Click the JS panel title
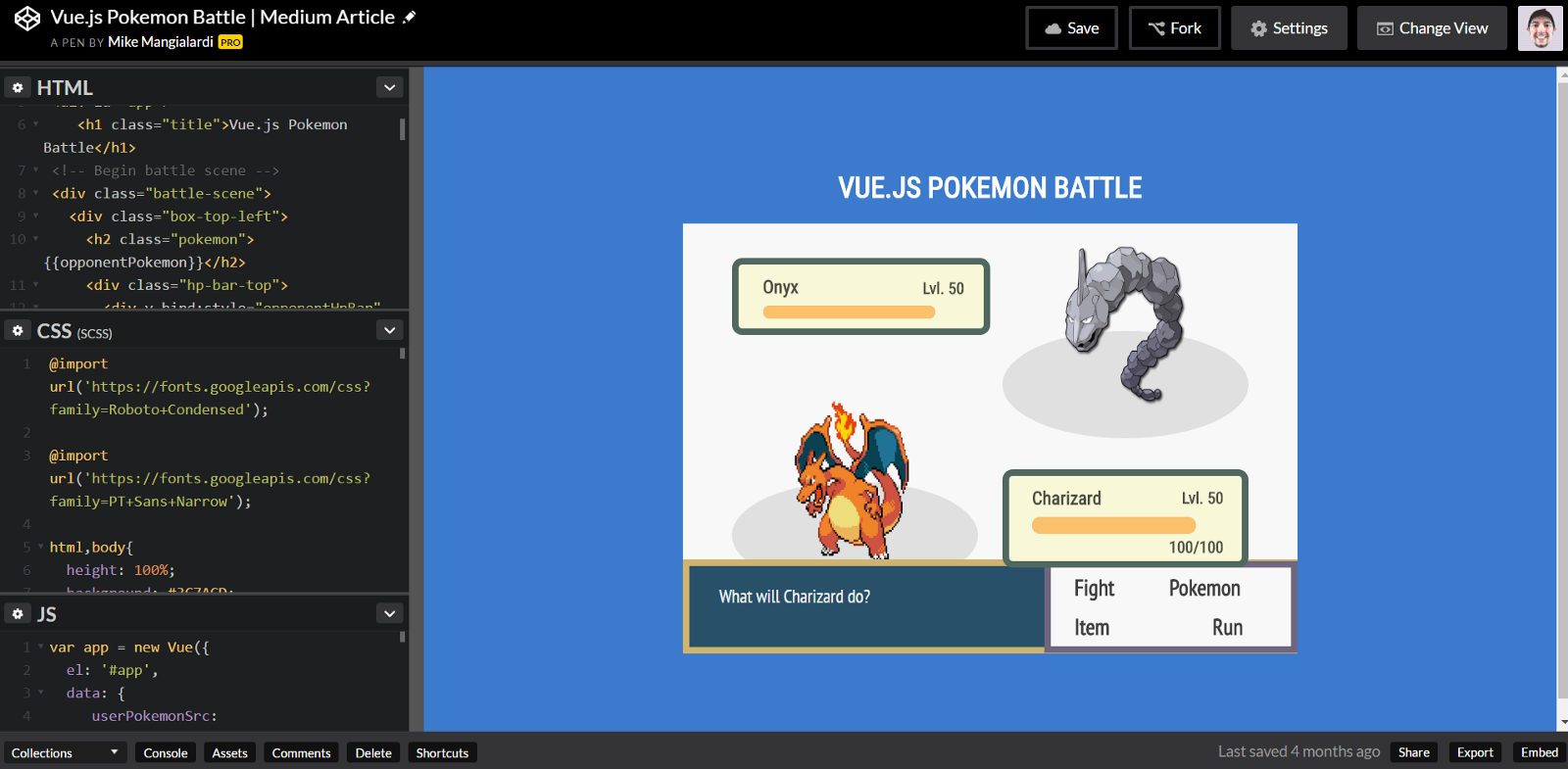This screenshot has width=1568, height=769. (x=47, y=614)
